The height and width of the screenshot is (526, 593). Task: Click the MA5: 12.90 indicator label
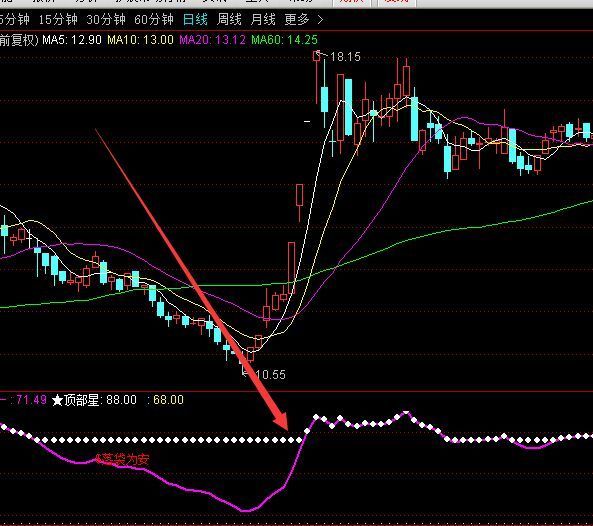[x=71, y=40]
